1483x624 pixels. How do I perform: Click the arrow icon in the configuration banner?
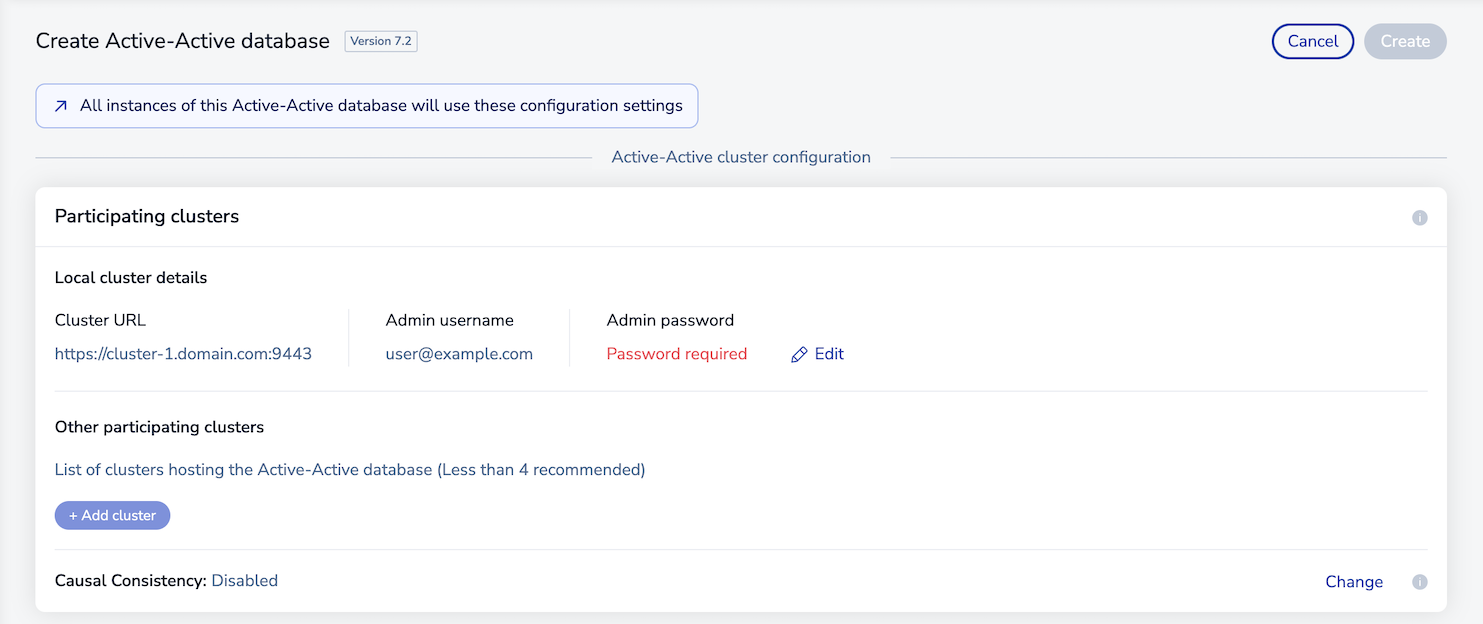pos(61,106)
